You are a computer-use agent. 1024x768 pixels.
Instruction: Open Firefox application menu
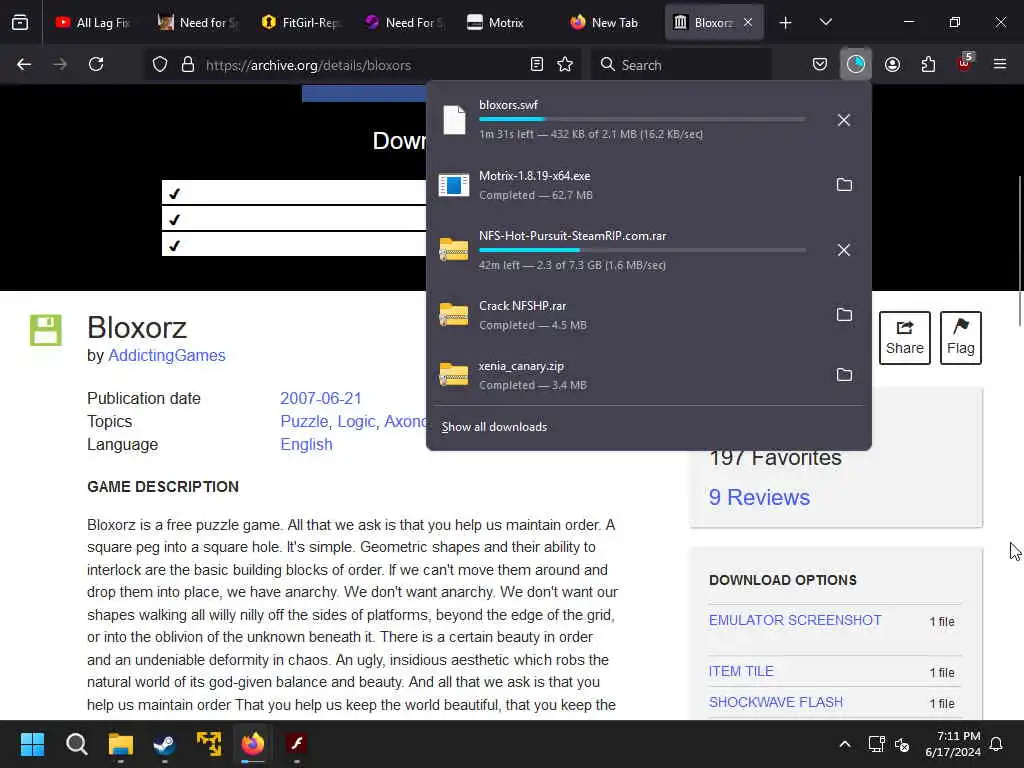coord(1000,65)
